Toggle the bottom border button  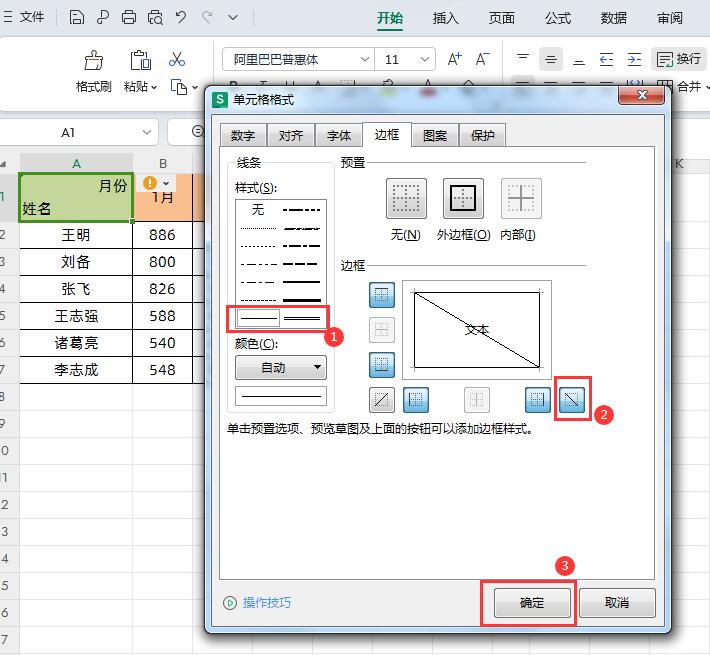(x=382, y=364)
